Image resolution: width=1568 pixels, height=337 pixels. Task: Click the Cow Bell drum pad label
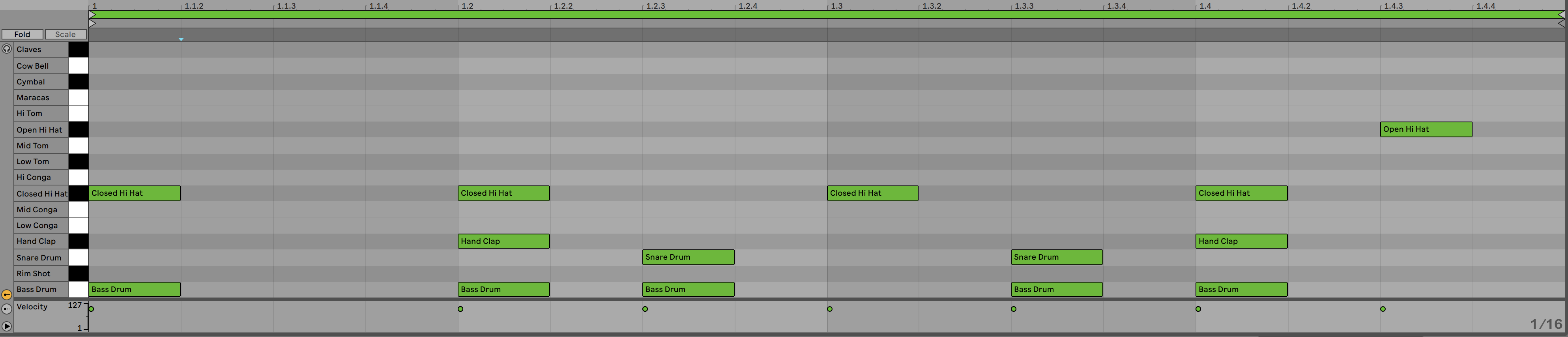click(32, 66)
